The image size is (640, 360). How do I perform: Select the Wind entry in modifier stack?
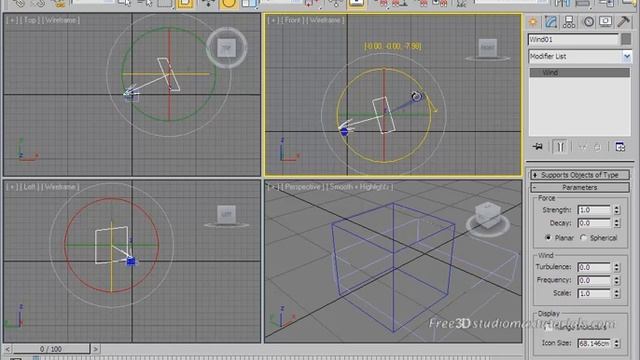[580, 72]
